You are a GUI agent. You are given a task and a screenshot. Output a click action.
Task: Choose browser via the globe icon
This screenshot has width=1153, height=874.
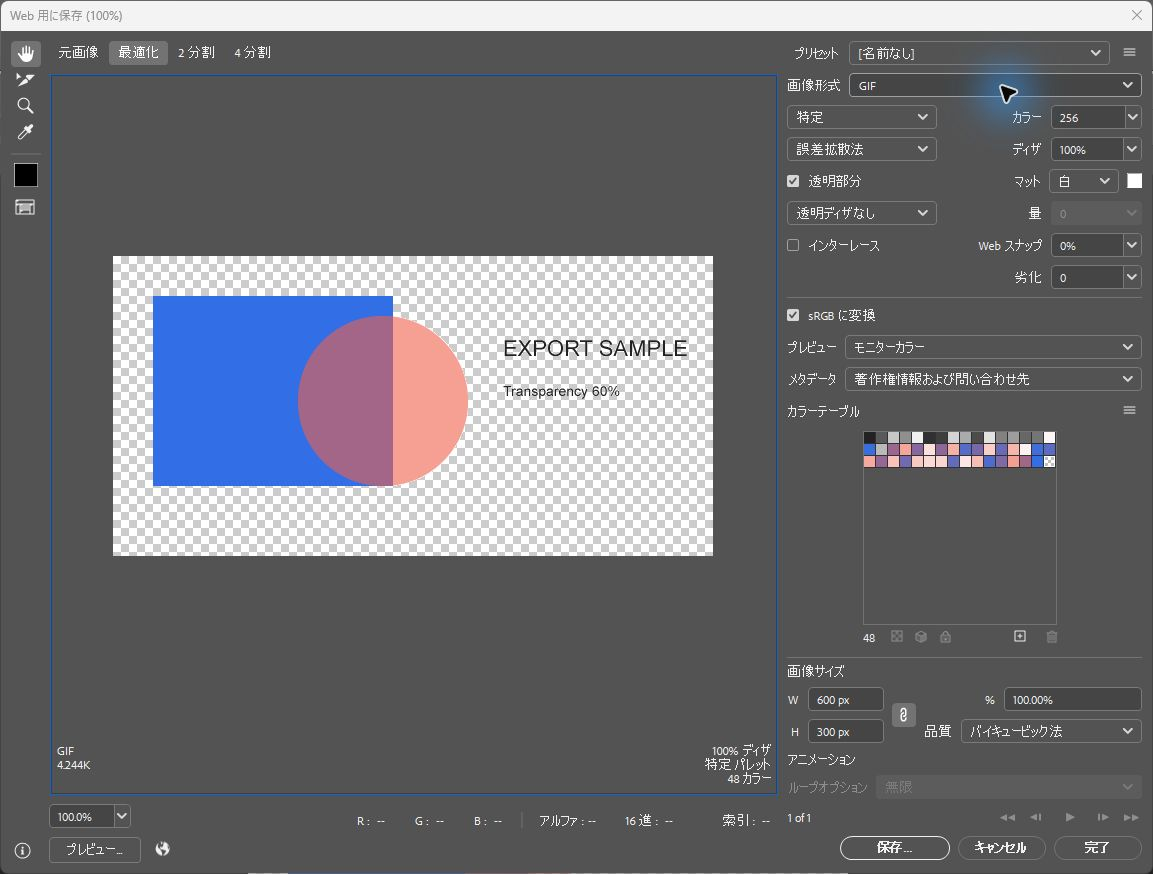163,849
